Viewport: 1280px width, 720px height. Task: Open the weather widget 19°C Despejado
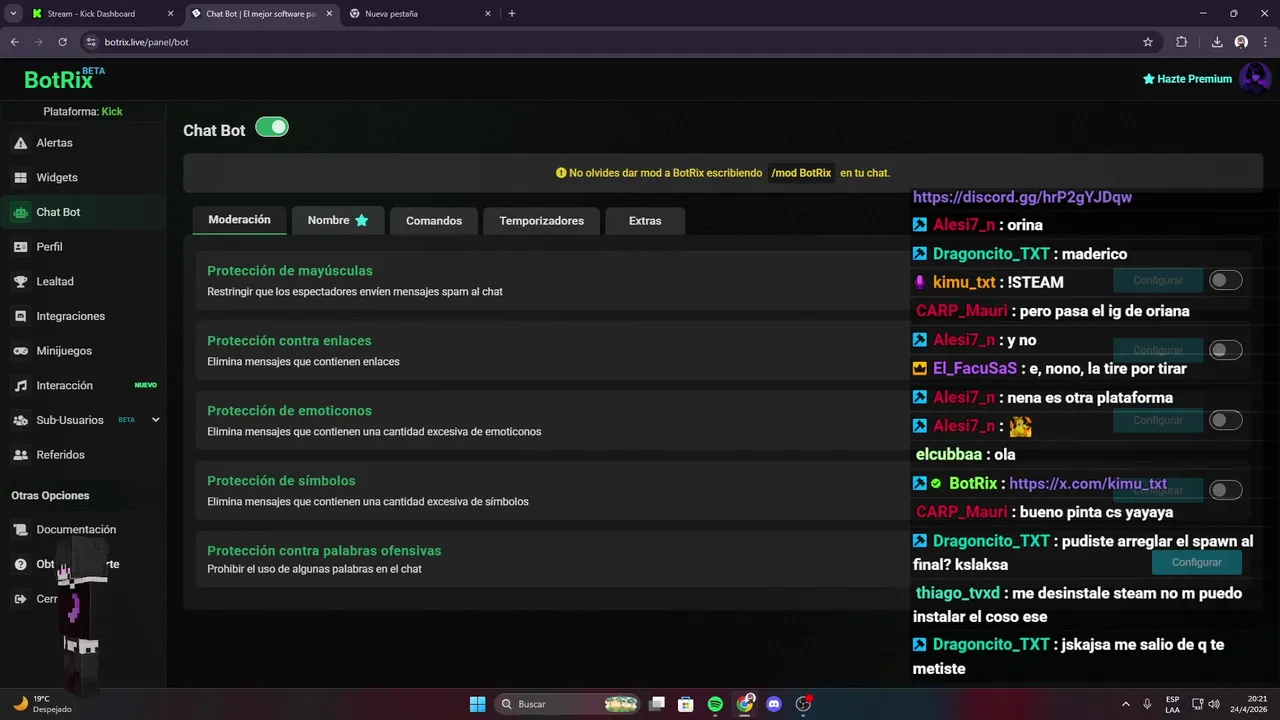(44, 704)
